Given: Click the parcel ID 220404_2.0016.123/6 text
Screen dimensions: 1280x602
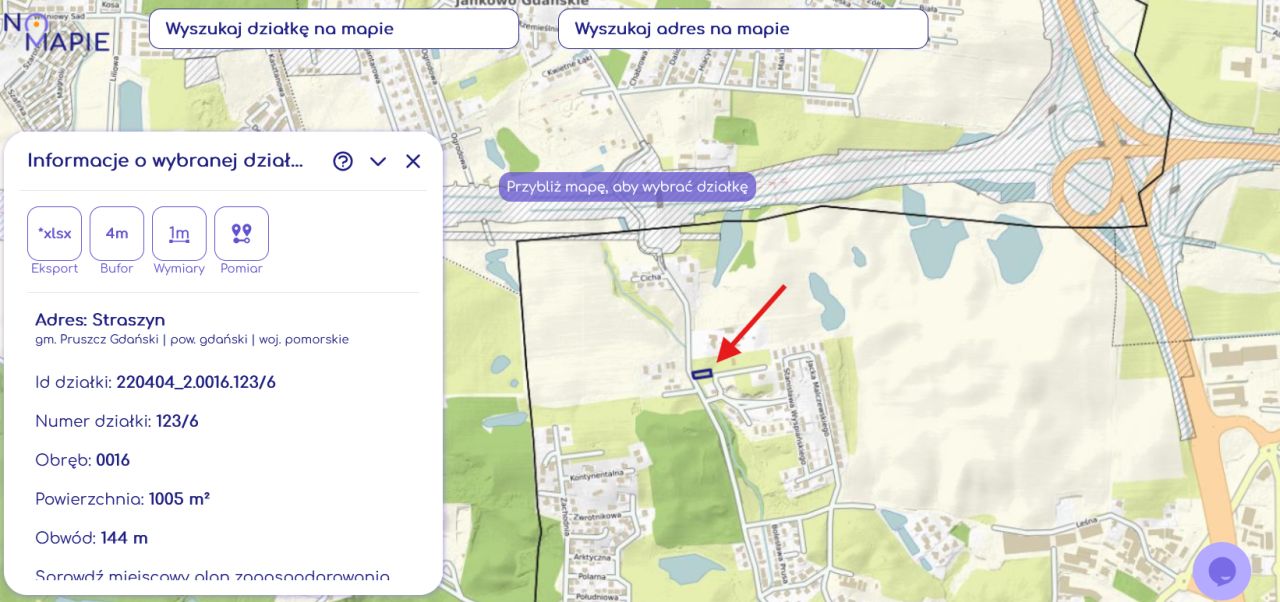Looking at the screenshot, I should pyautogui.click(x=196, y=382).
